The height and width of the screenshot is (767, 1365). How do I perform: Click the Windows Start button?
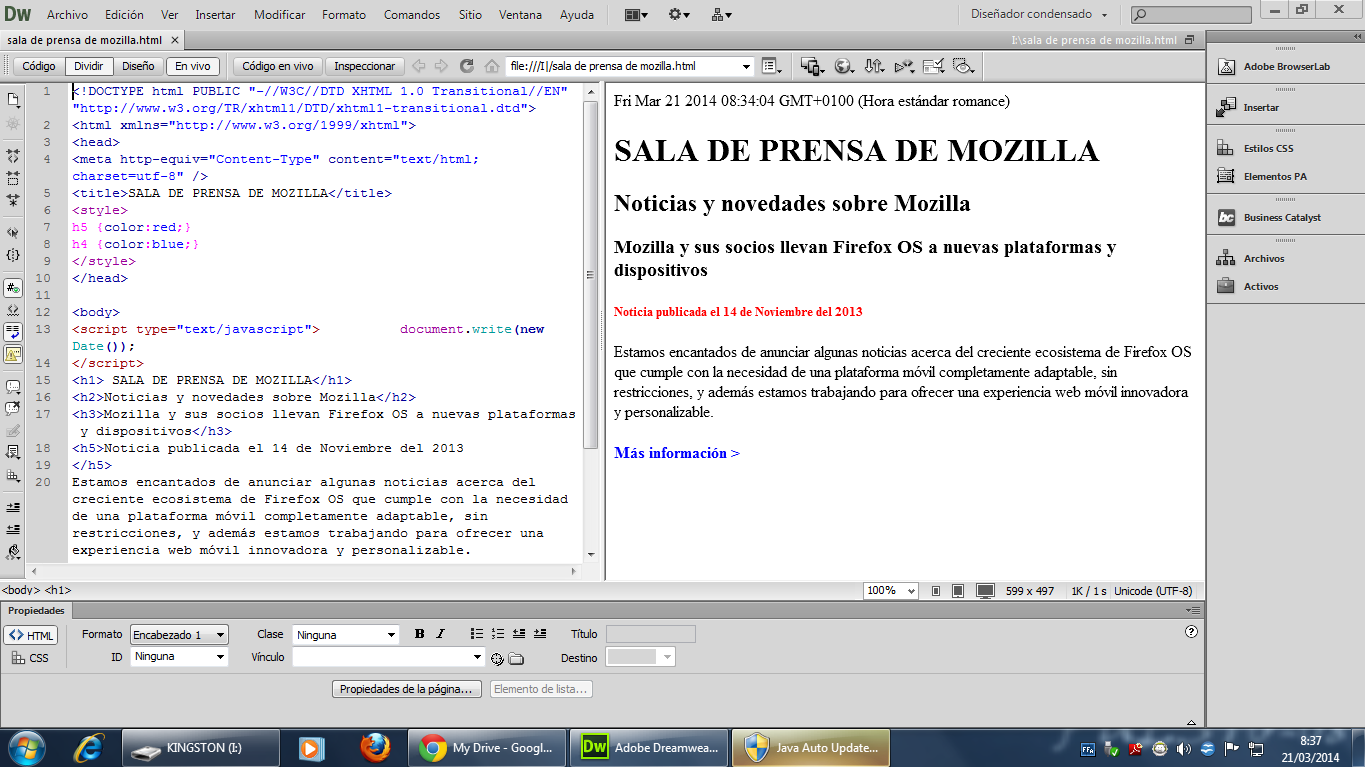[x=27, y=747]
